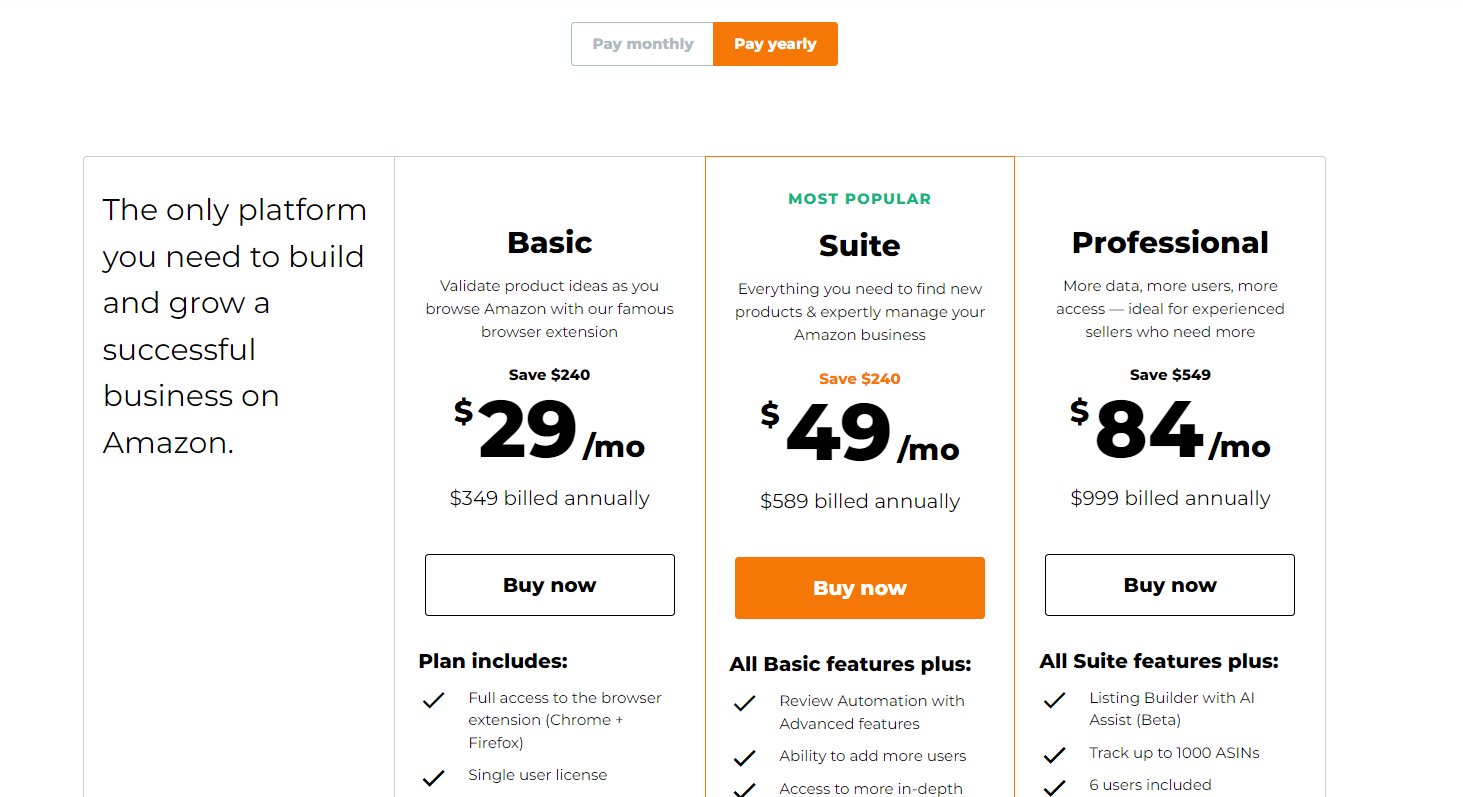Select the Pay yearly billing option
1463x797 pixels.
[775, 44]
